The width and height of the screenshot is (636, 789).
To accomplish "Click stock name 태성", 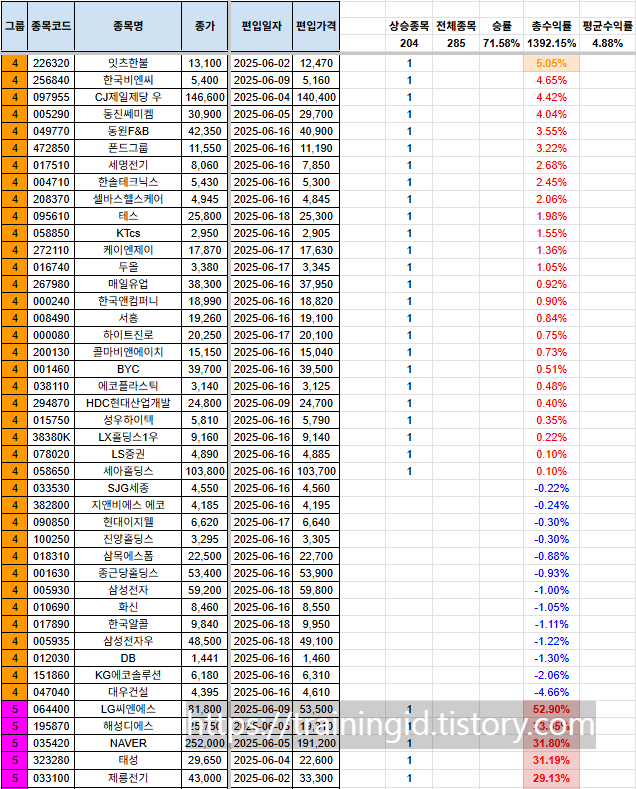I will [128, 760].
